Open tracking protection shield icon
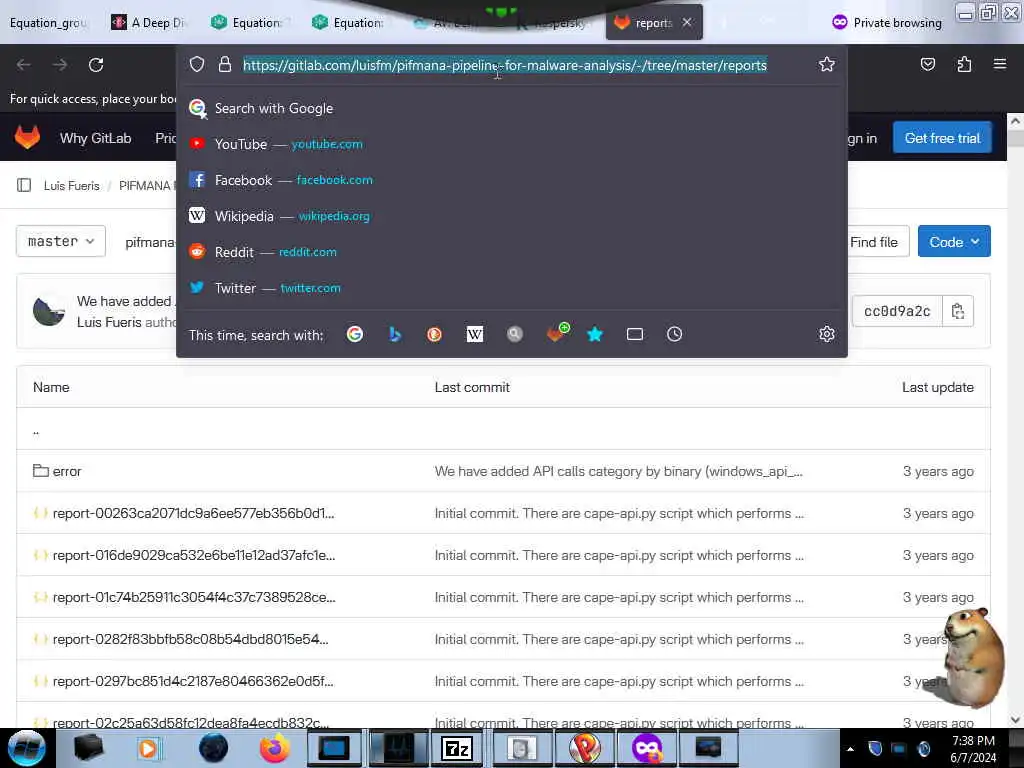The height and width of the screenshot is (768, 1024). click(x=197, y=64)
